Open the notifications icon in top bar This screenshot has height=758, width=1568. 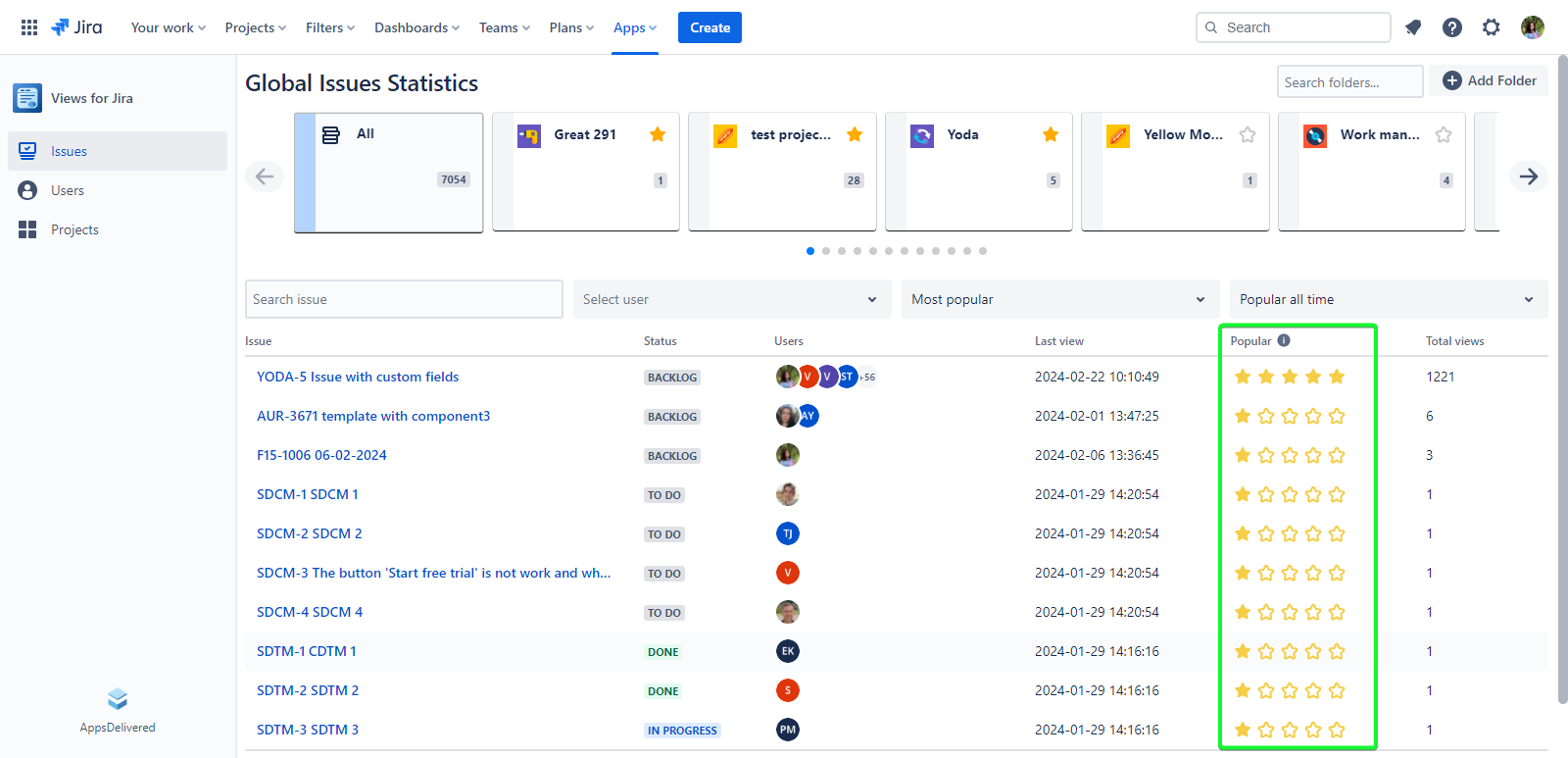[x=1413, y=27]
